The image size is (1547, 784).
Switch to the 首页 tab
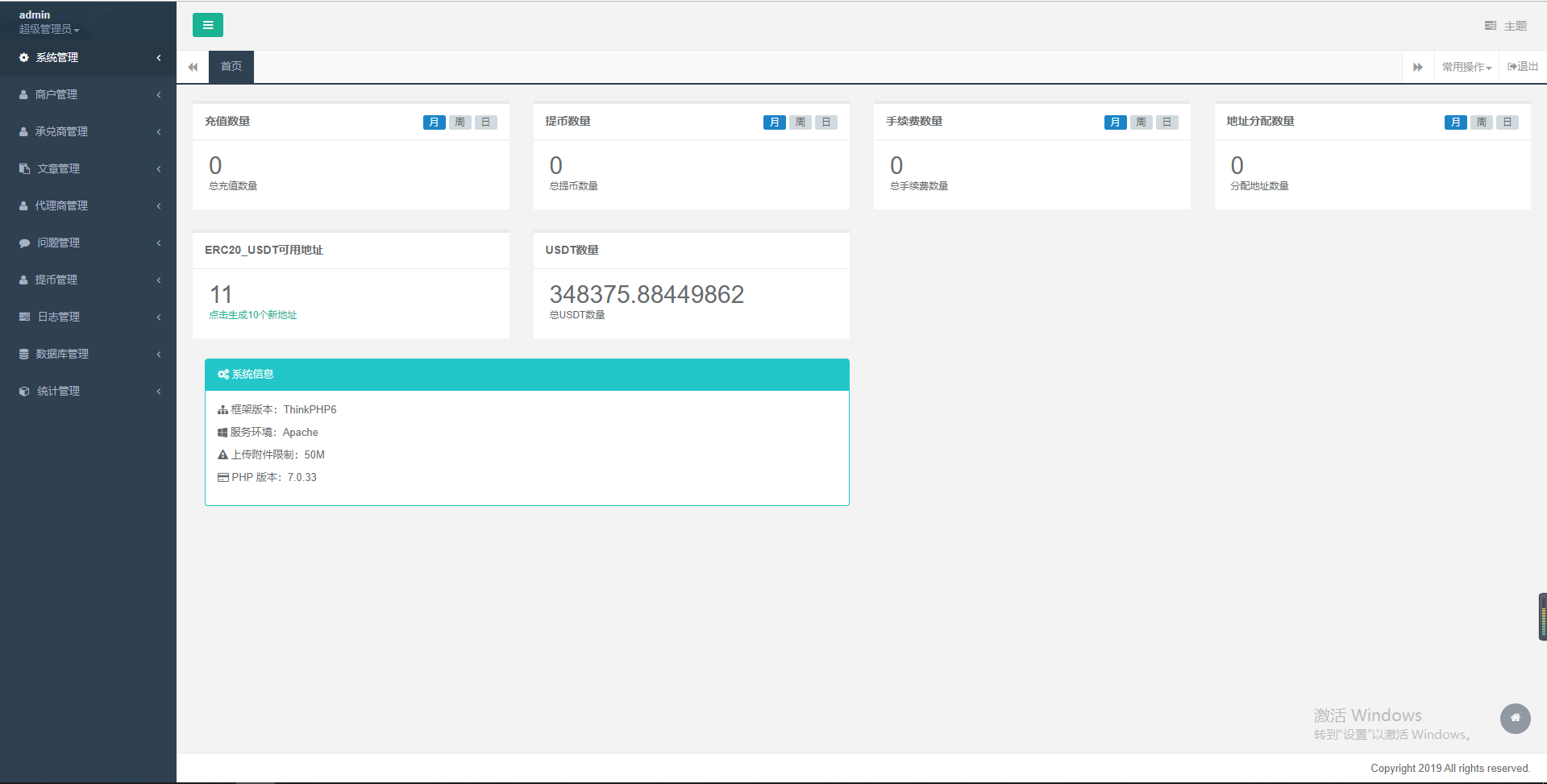point(231,67)
